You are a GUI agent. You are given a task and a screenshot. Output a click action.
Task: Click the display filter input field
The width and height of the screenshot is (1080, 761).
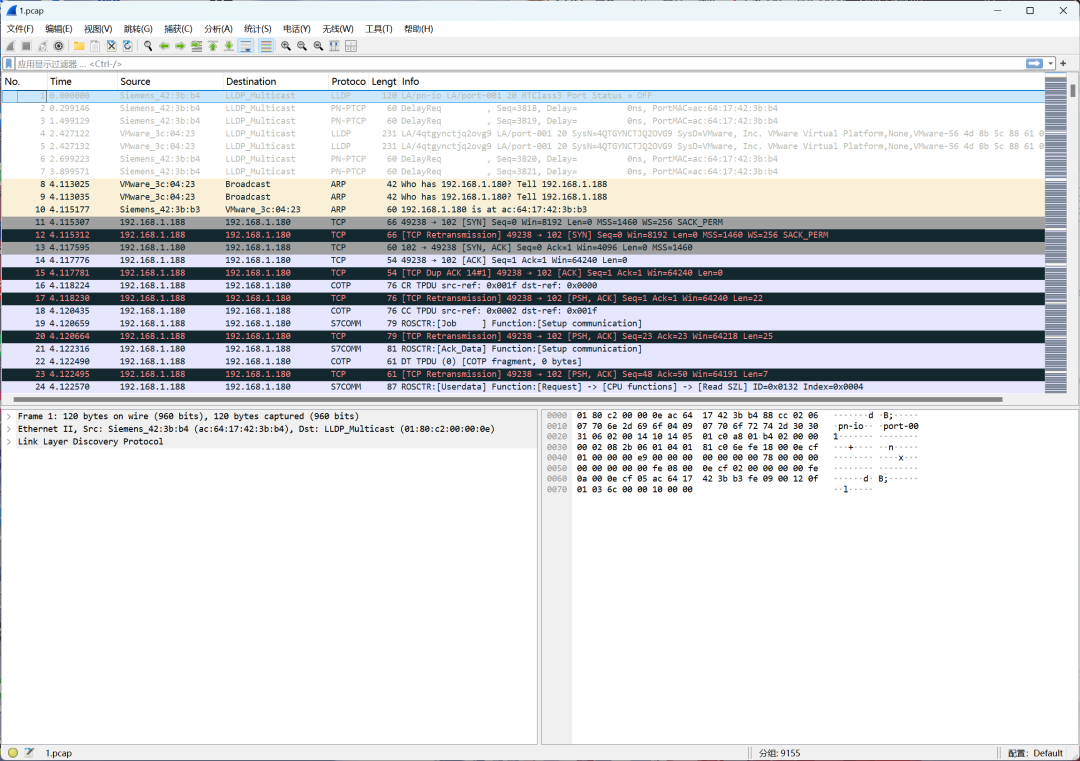pyautogui.click(x=517, y=63)
